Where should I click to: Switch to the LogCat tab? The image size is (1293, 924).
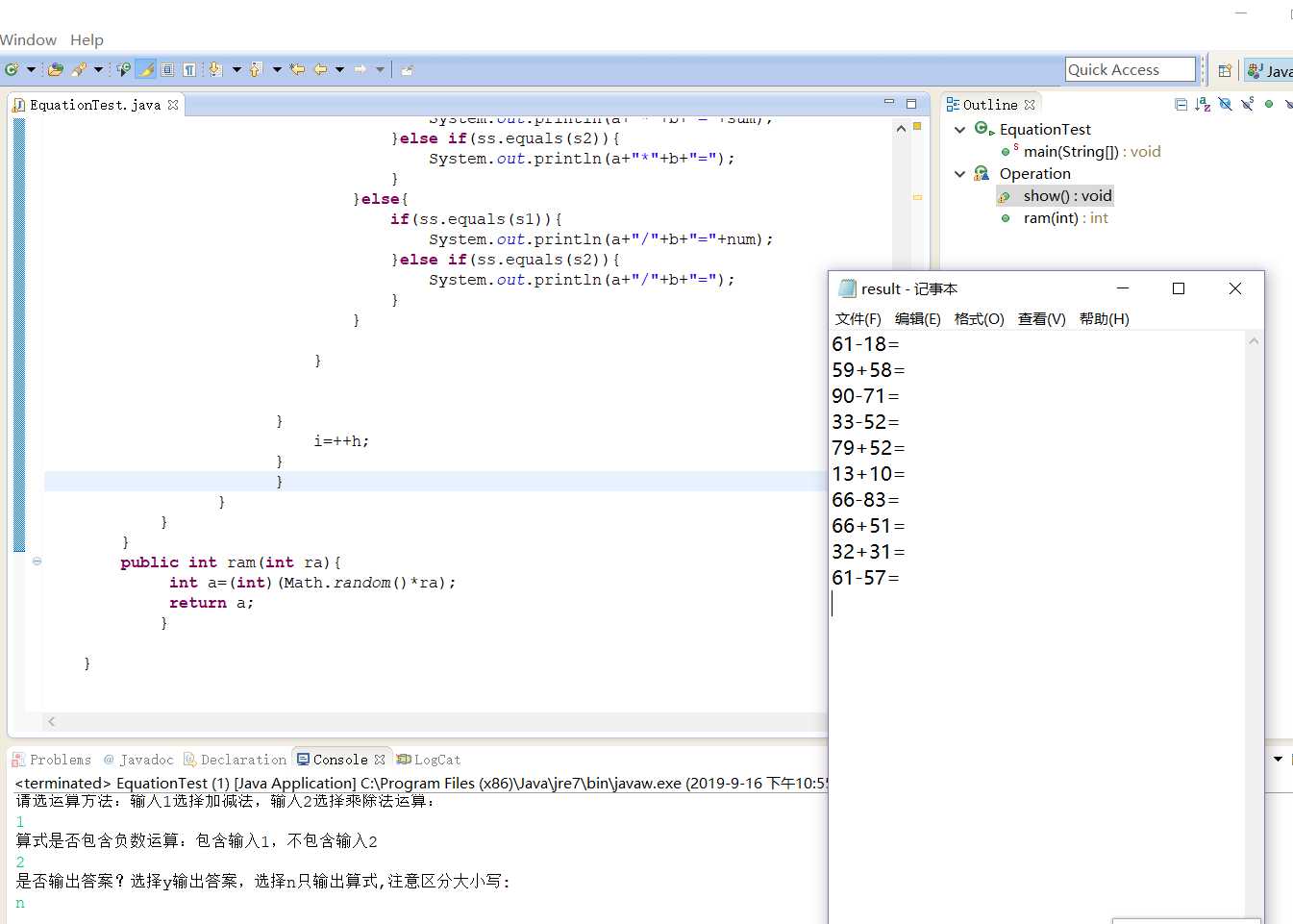click(x=429, y=760)
